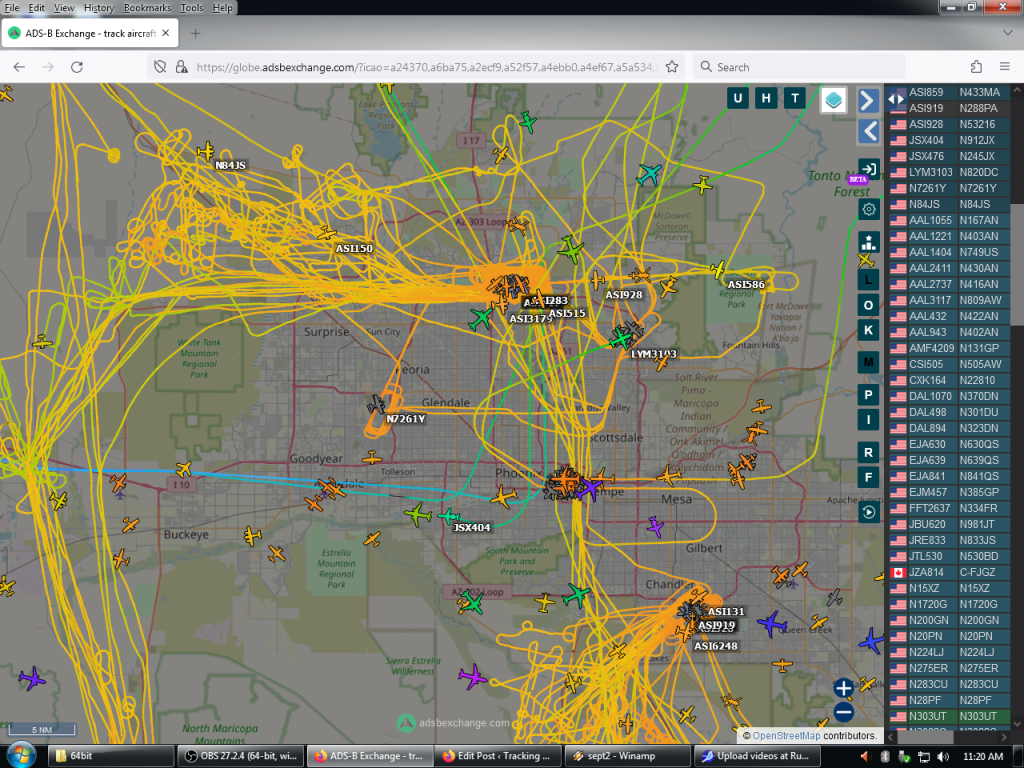The image size is (1024, 768).
Task: Toggle the P map option
Action: tap(869, 395)
